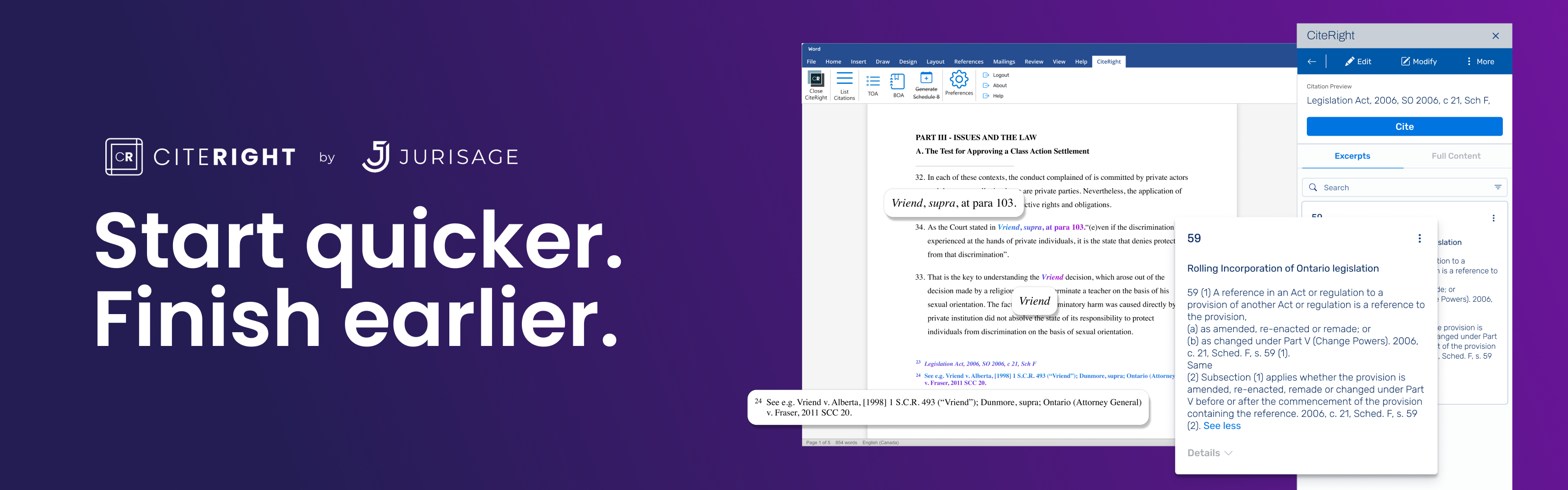Click the Vriend link in paragraph 33
Screen dimensions: 1568x490
1053,277
